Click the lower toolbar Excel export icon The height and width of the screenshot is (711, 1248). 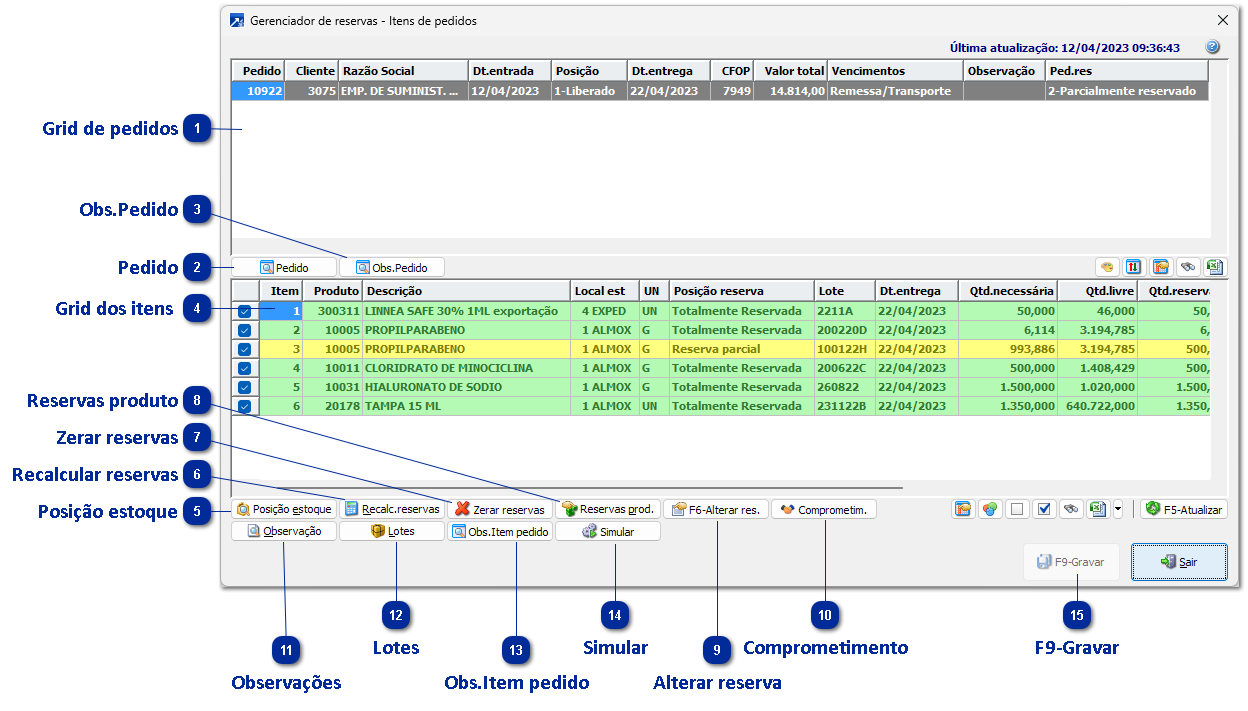click(x=1097, y=509)
